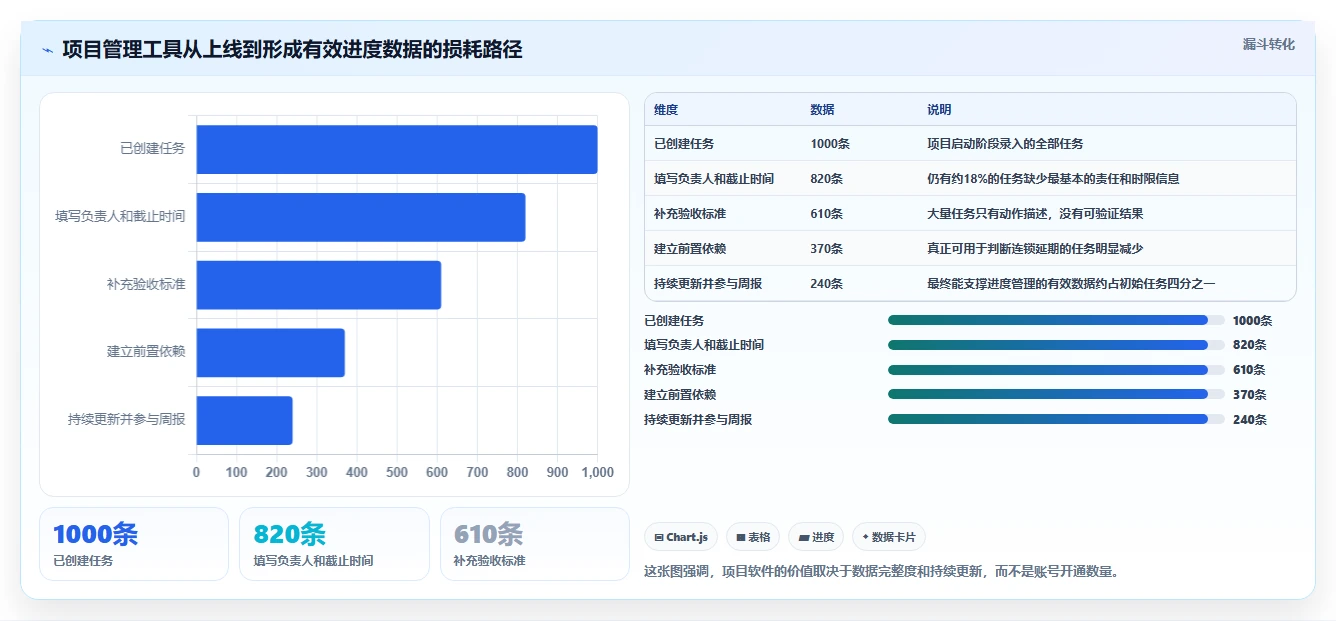Click the cell 仍有约18%的任务缺少最基本的责任和时限信息

coord(1053,179)
